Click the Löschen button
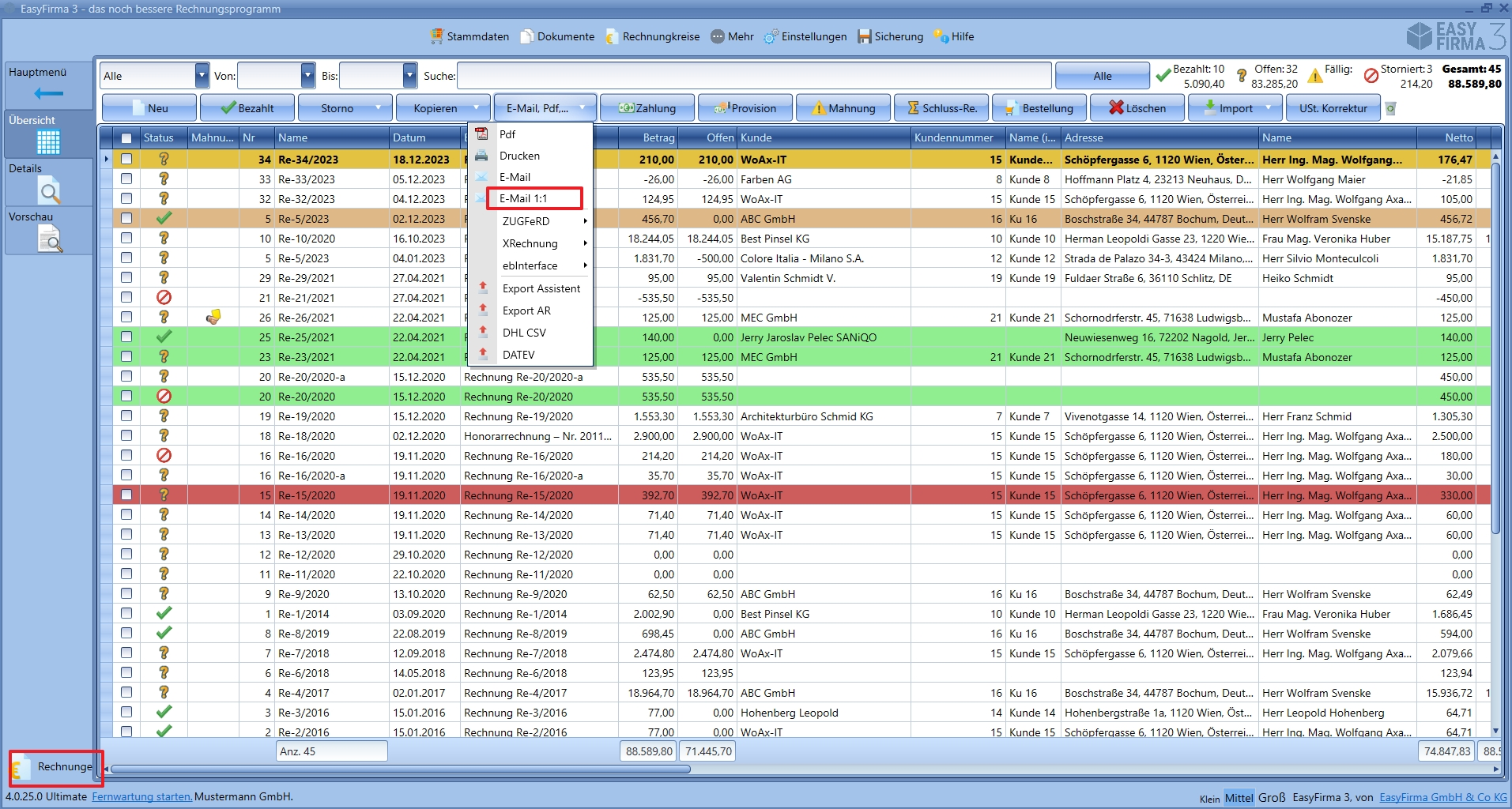Screen dimensions: 1512x809 point(1137,108)
